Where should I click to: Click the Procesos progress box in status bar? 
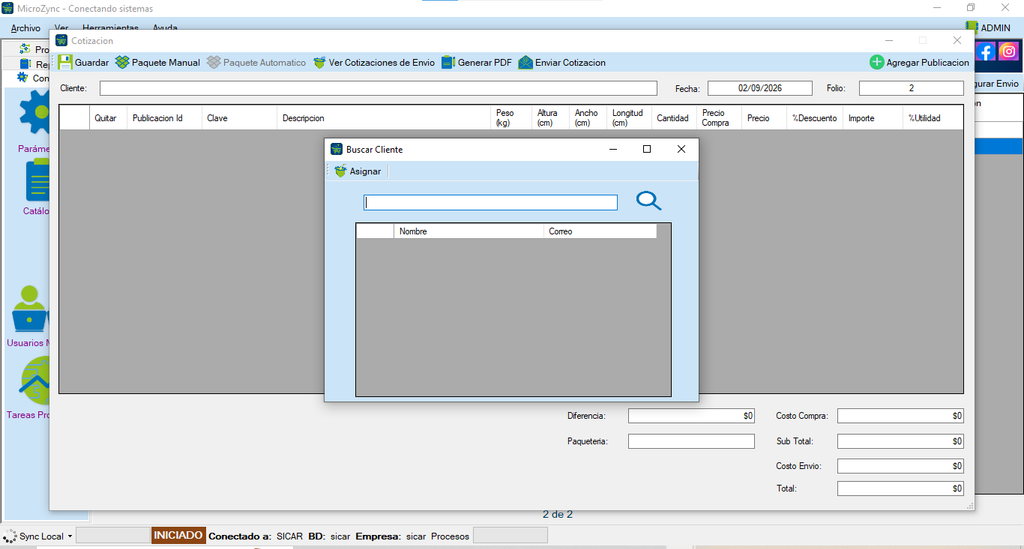point(510,536)
